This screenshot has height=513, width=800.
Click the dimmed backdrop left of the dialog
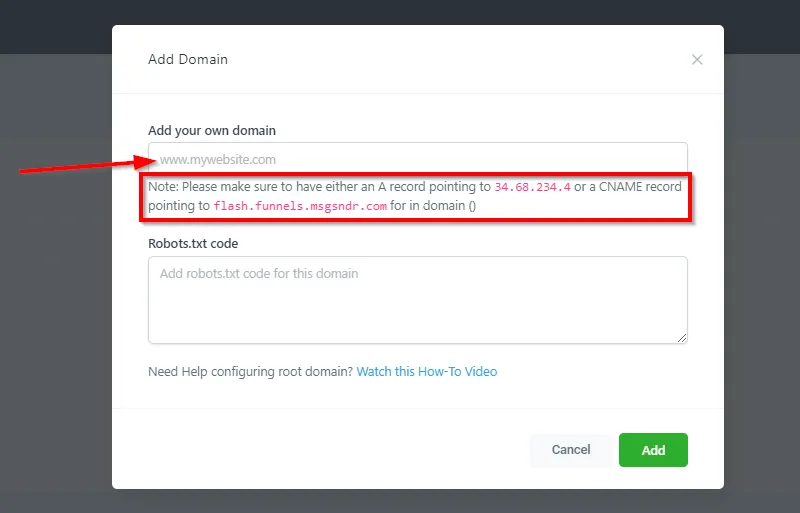pos(55,300)
